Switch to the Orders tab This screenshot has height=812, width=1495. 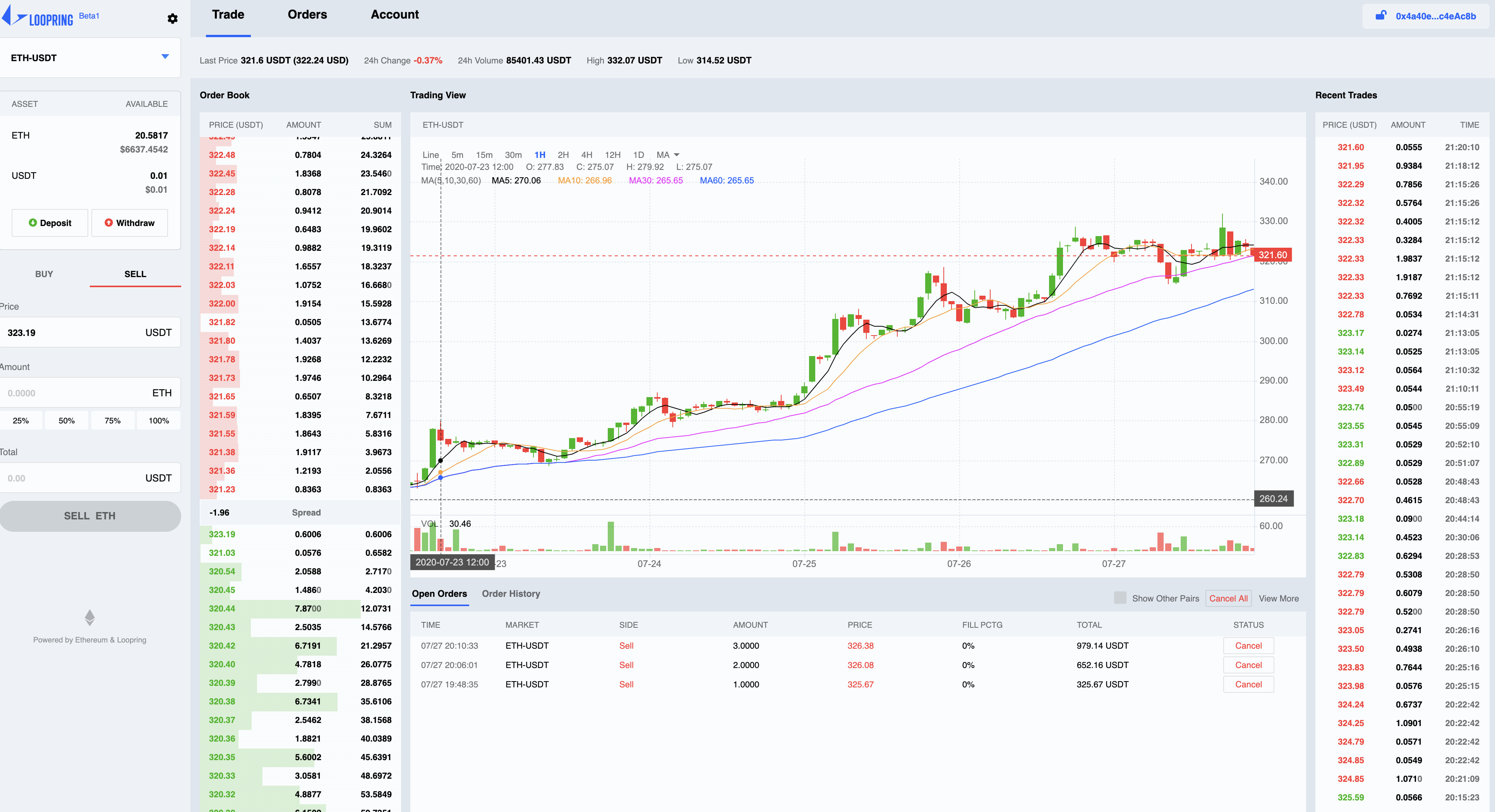[307, 14]
